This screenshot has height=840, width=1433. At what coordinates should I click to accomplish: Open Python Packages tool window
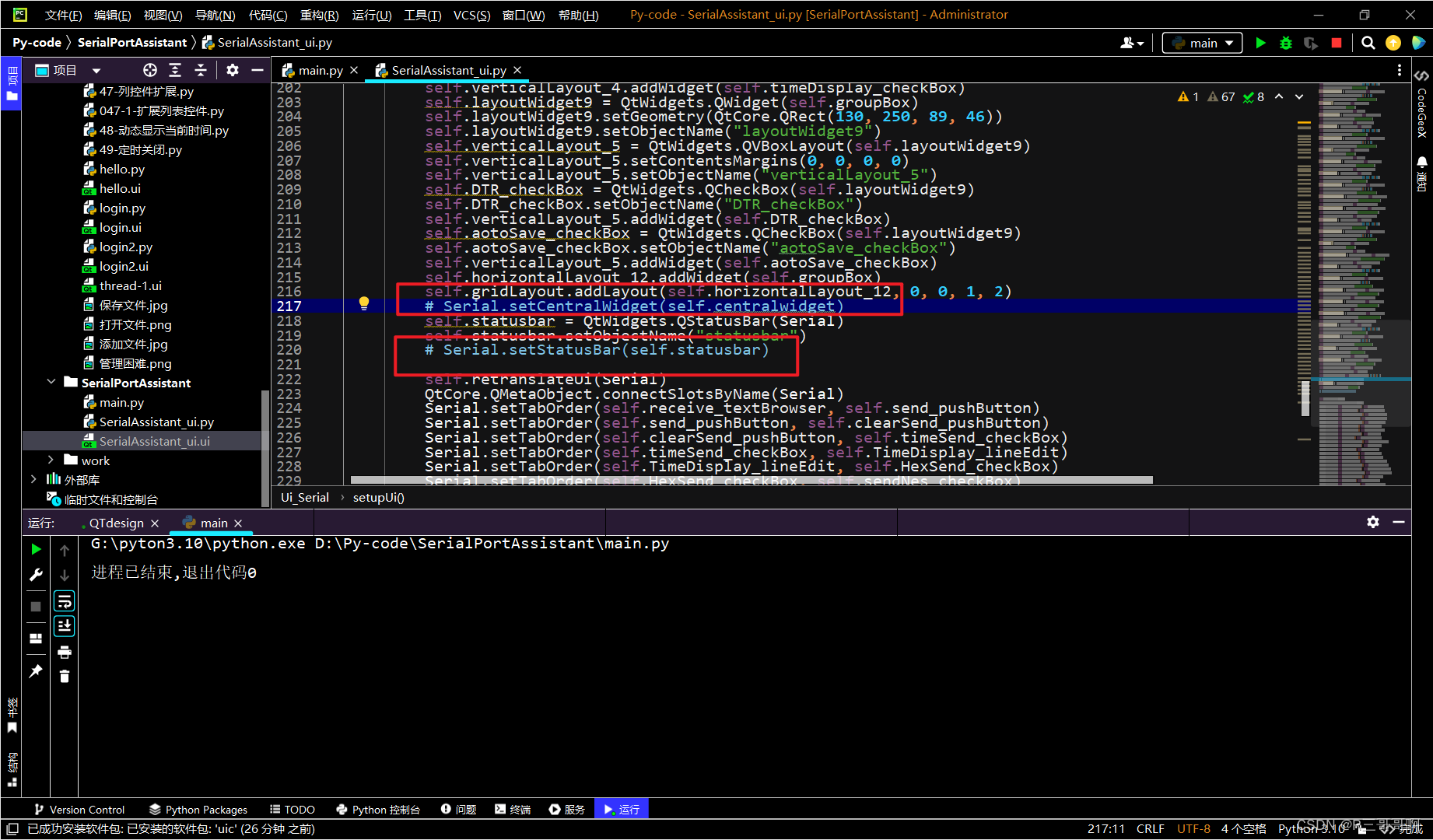pyautogui.click(x=198, y=809)
